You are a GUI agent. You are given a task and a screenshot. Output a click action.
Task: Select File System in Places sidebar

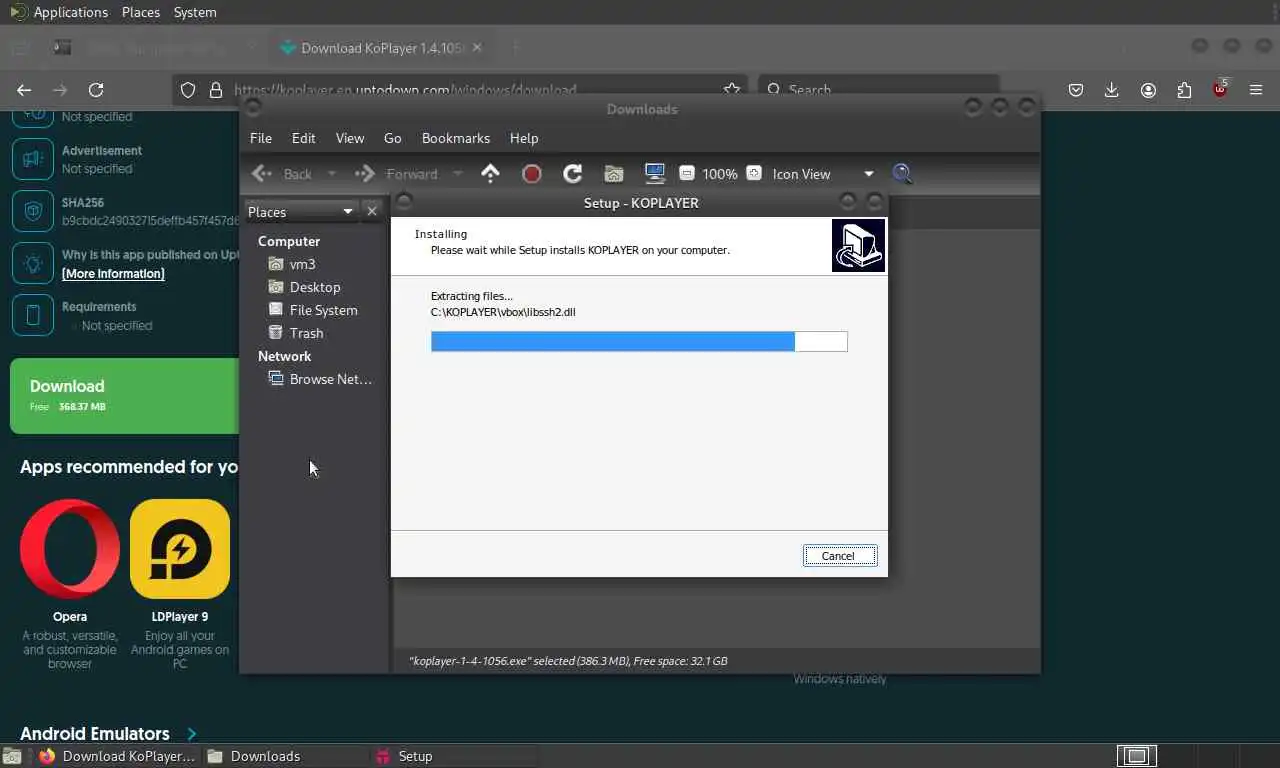click(312, 310)
